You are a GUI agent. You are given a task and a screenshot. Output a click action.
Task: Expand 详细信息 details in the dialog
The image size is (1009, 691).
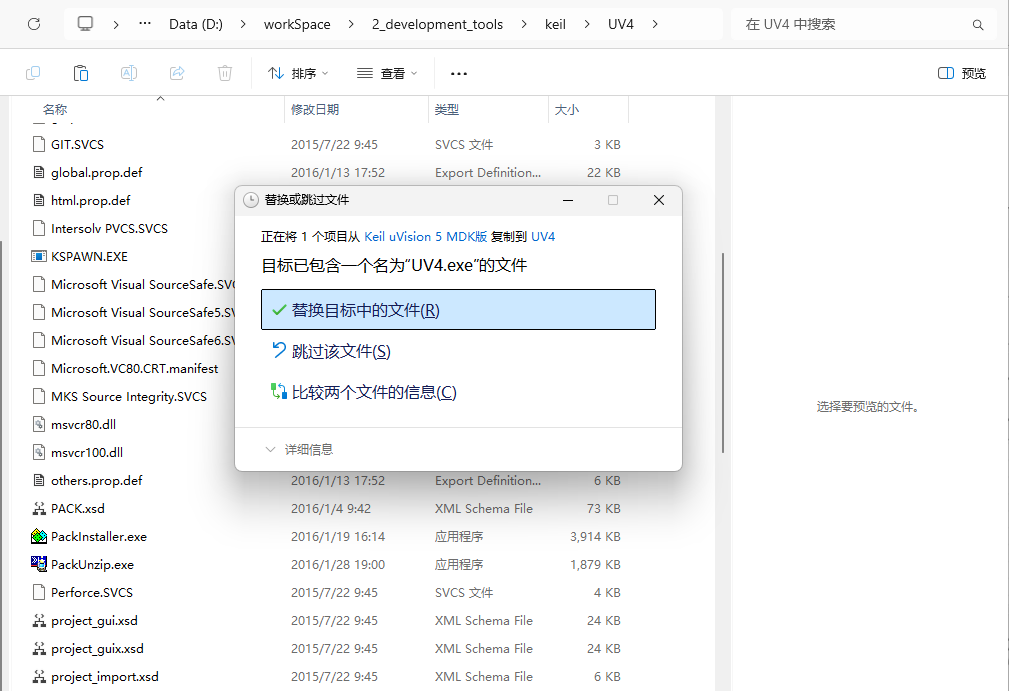[x=299, y=450]
